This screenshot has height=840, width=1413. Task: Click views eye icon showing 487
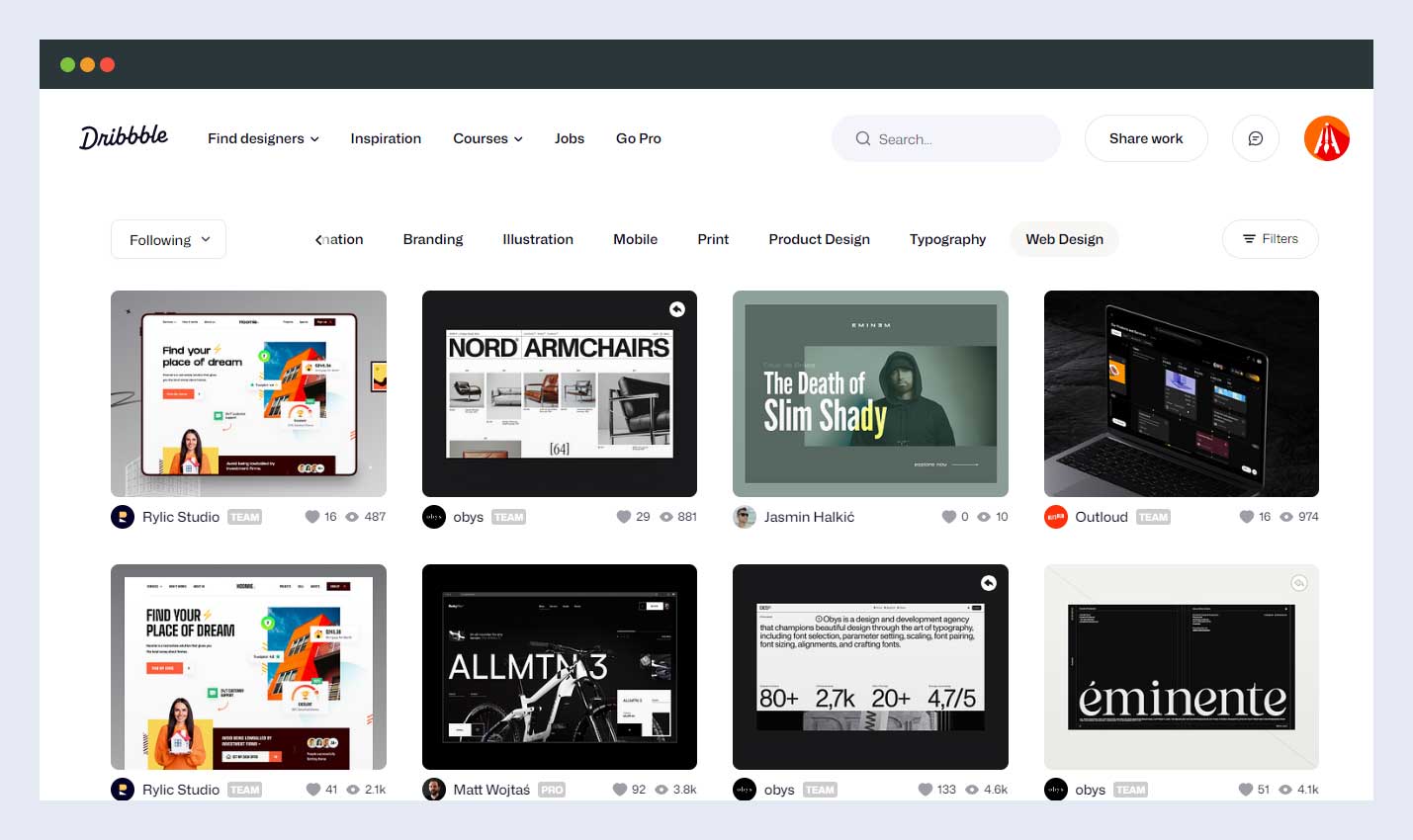[x=352, y=517]
